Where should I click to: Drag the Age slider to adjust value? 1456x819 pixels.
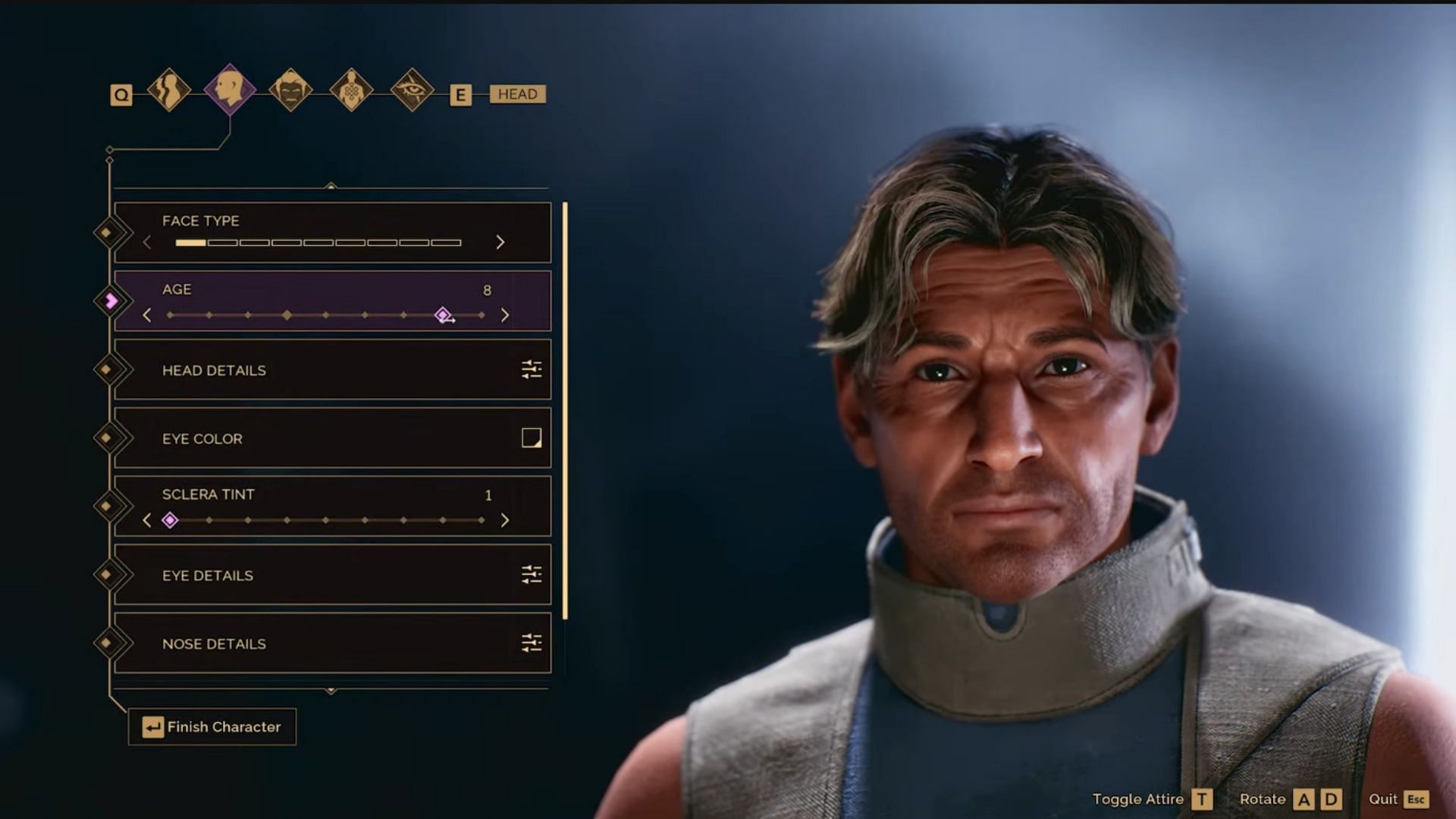pyautogui.click(x=443, y=315)
